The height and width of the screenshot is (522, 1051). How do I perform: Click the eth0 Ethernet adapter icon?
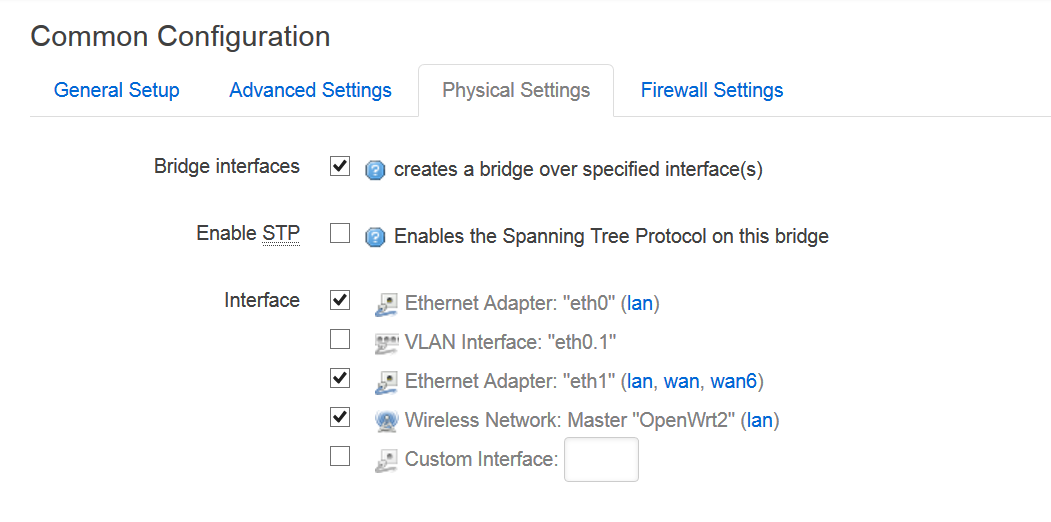(385, 304)
